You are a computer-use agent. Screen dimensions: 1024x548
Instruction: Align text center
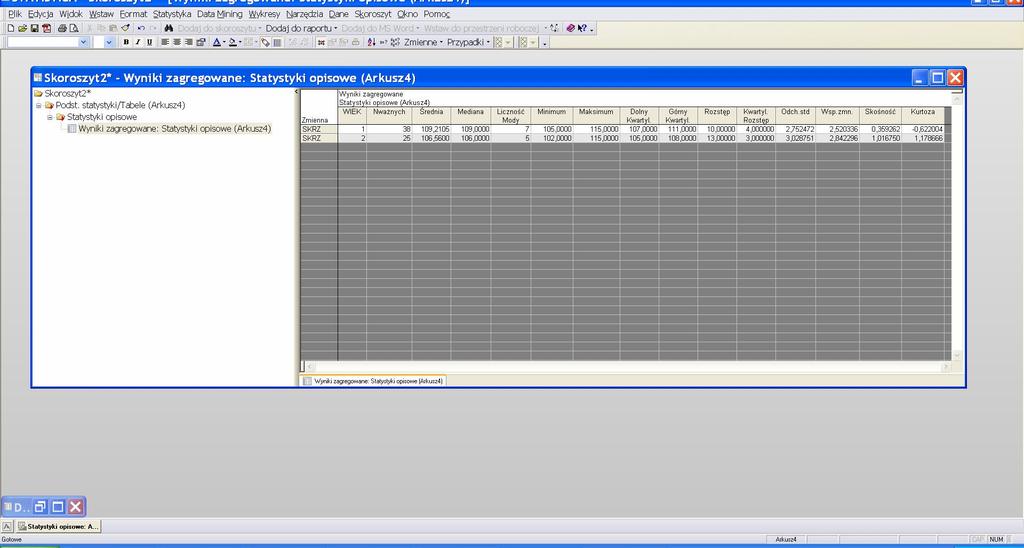[x=177, y=42]
